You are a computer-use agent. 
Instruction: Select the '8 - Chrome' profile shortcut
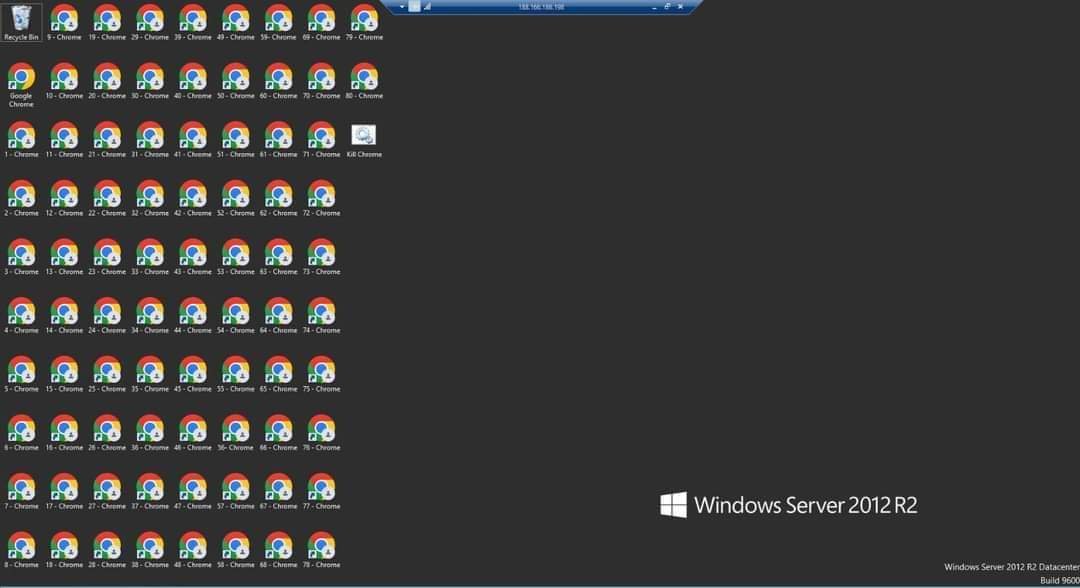(x=22, y=546)
